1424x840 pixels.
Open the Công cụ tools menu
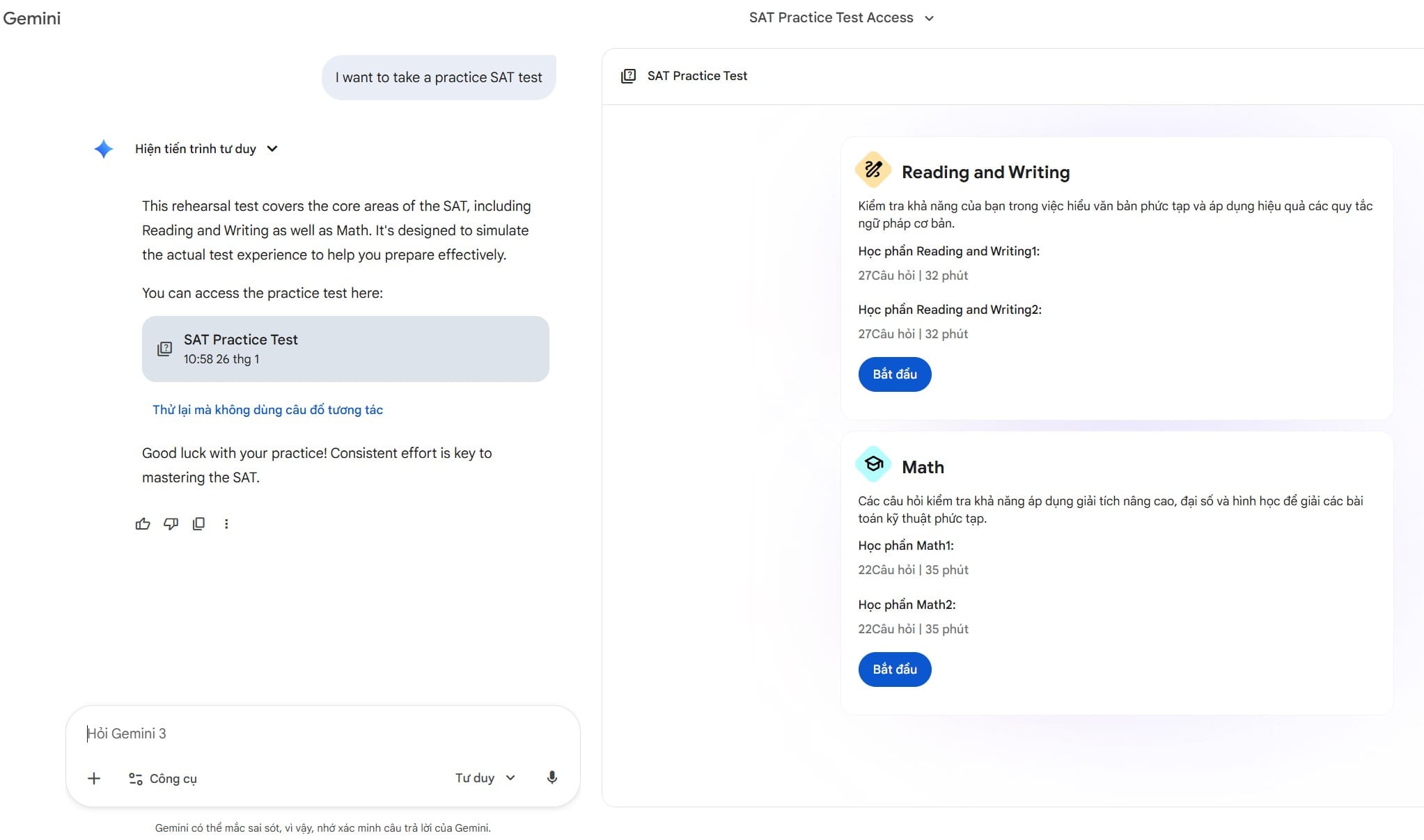click(163, 779)
